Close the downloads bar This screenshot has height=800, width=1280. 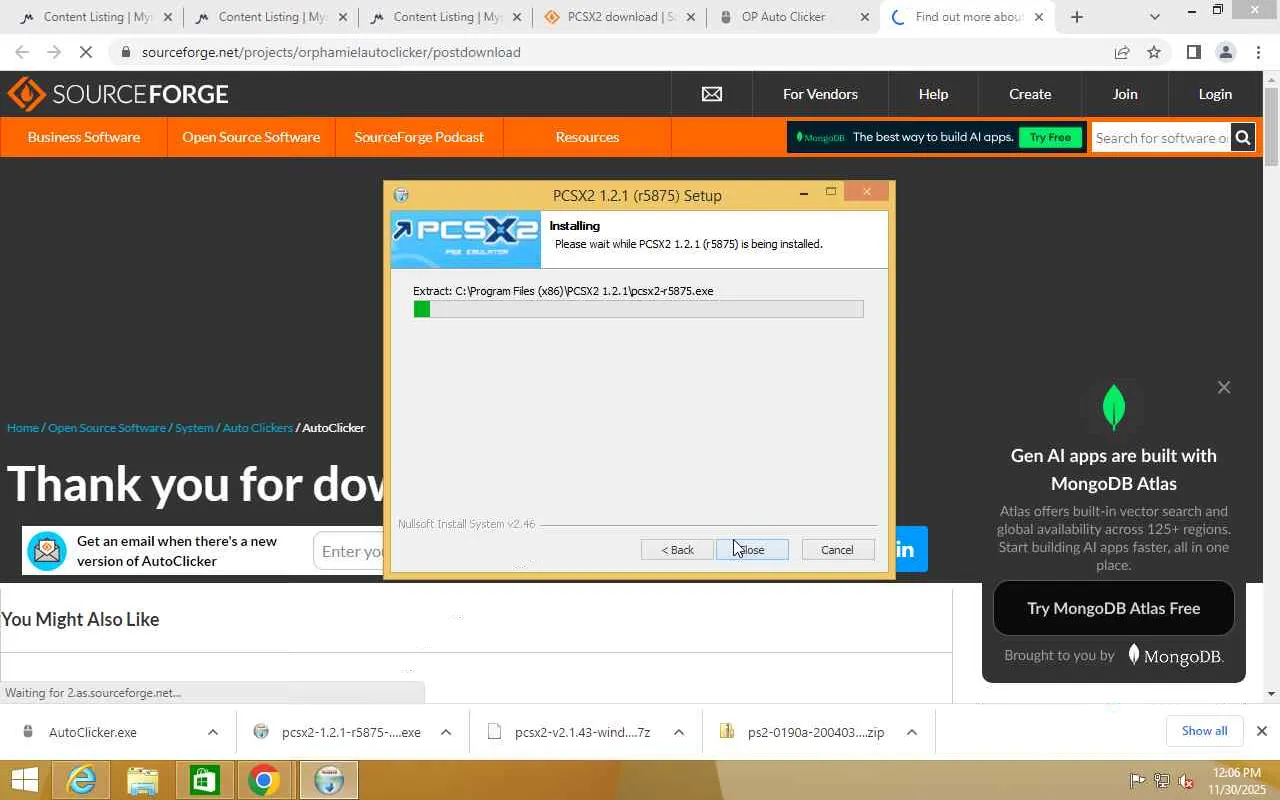coord(1262,731)
